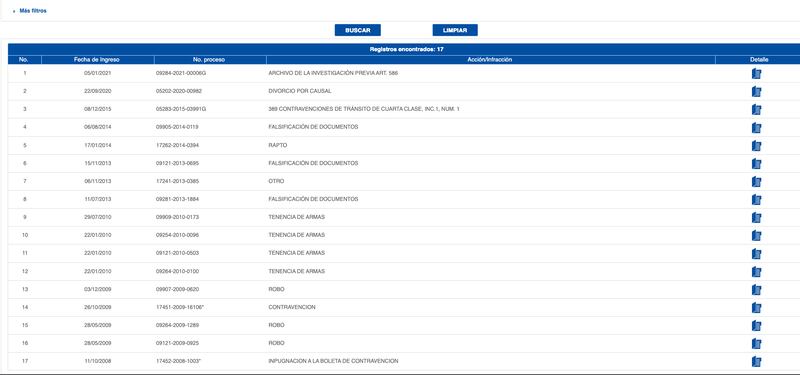Open detail icon for process 05283-2015-03991G
The image size is (800, 375).
(x=756, y=109)
